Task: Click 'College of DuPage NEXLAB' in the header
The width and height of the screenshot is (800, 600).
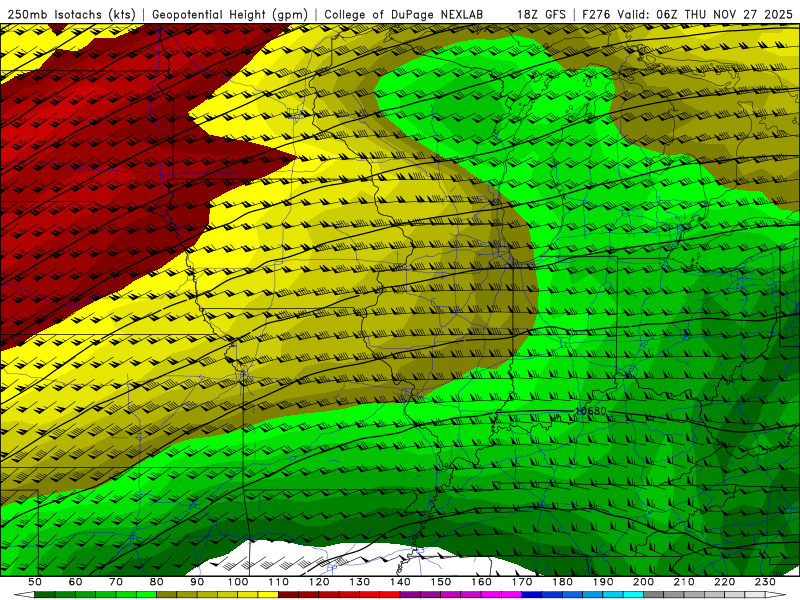Action: [403, 14]
